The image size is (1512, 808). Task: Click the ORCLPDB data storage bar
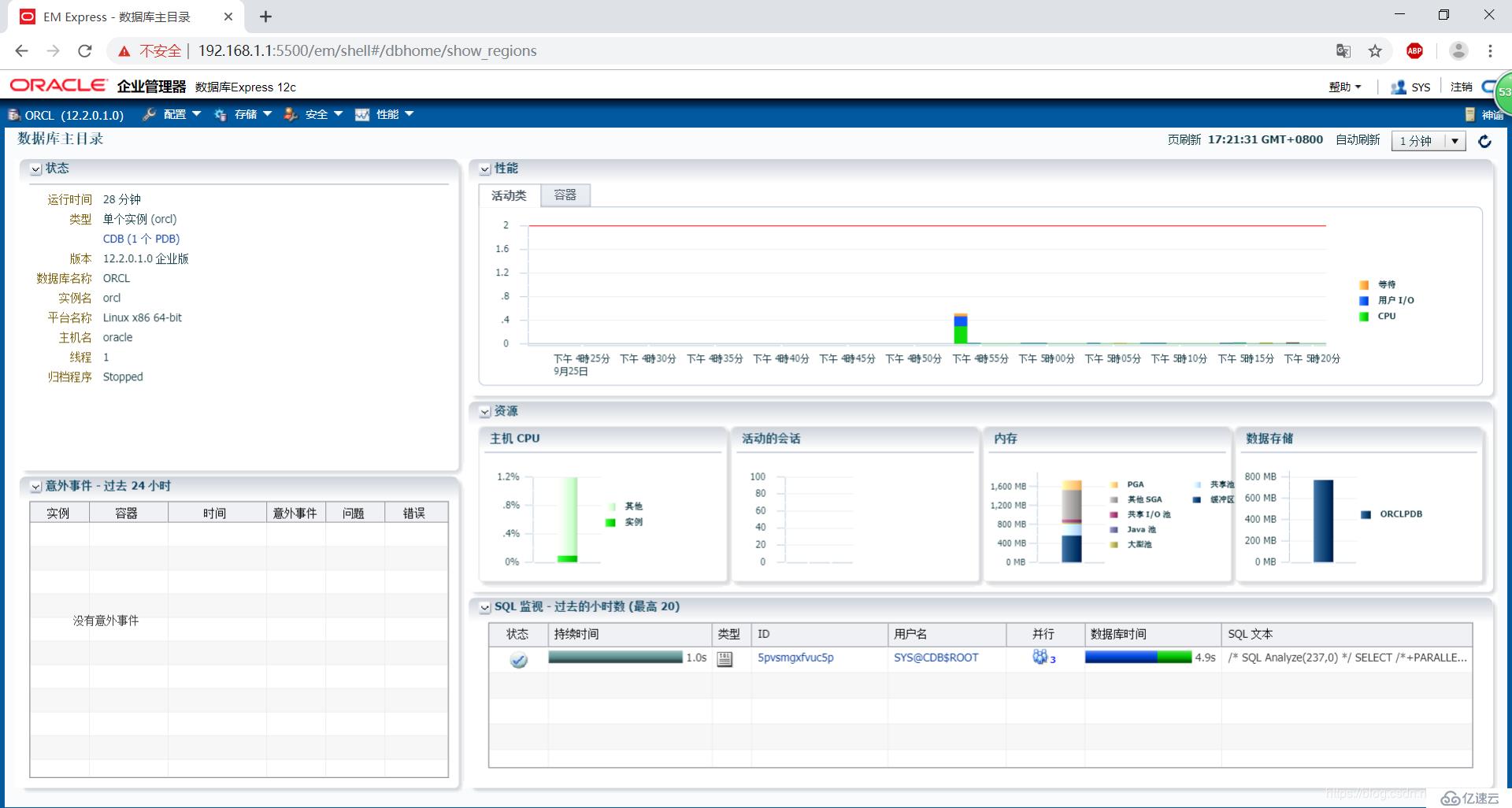point(1323,521)
